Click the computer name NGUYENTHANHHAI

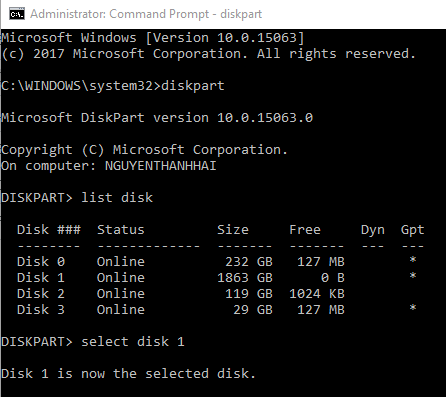(161, 166)
